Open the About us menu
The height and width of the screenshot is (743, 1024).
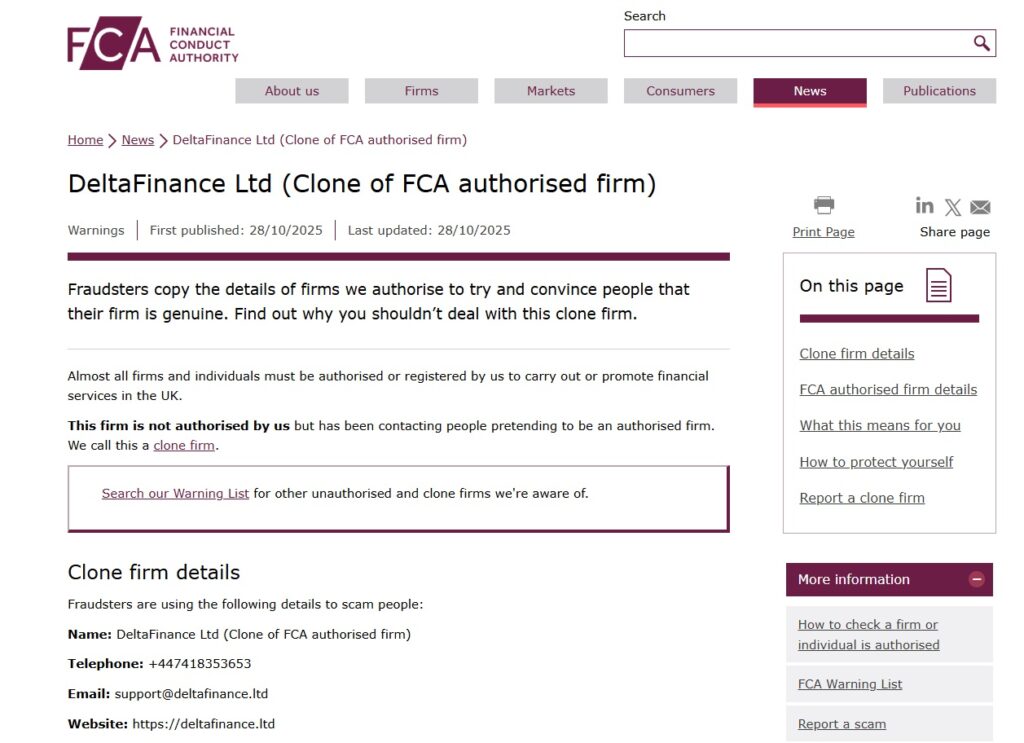coord(292,91)
